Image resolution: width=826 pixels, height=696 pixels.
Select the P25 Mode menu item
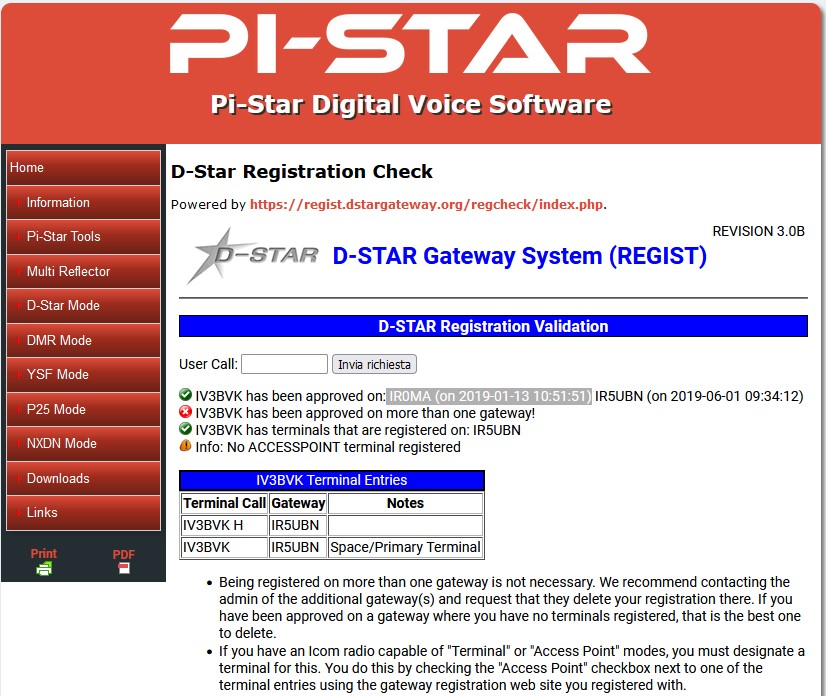pyautogui.click(x=83, y=409)
